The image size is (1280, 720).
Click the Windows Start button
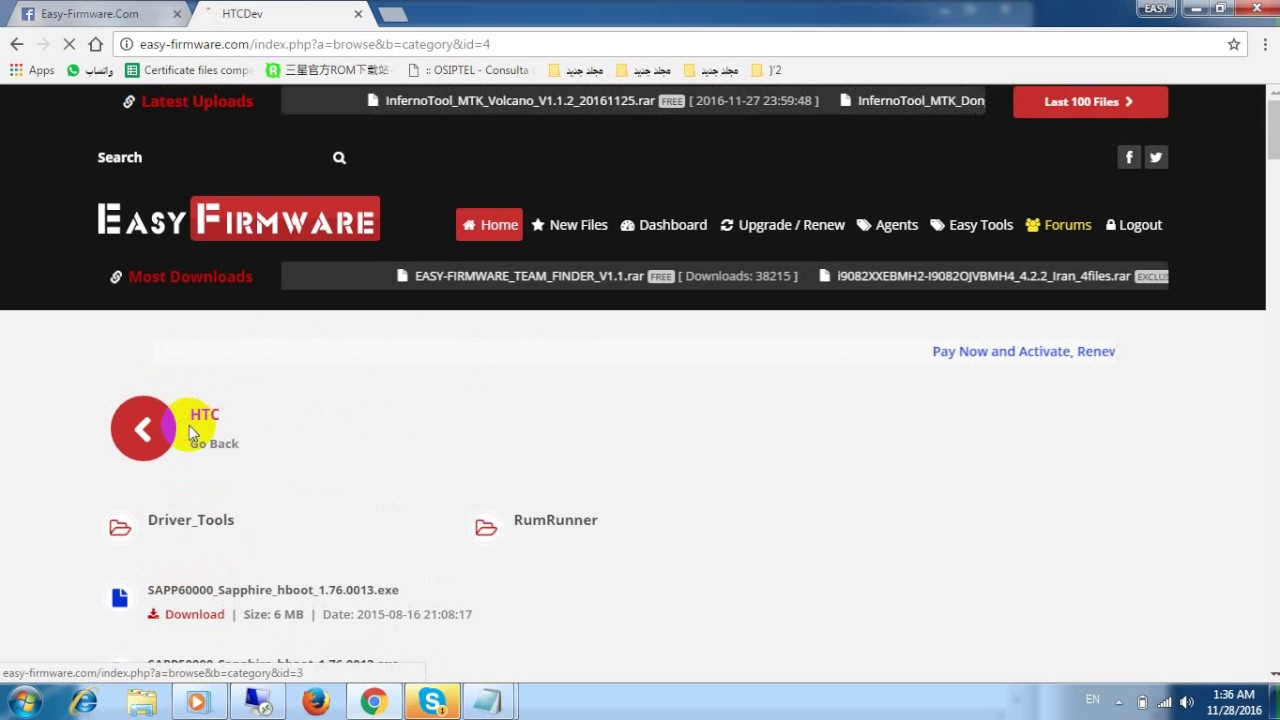[x=24, y=702]
